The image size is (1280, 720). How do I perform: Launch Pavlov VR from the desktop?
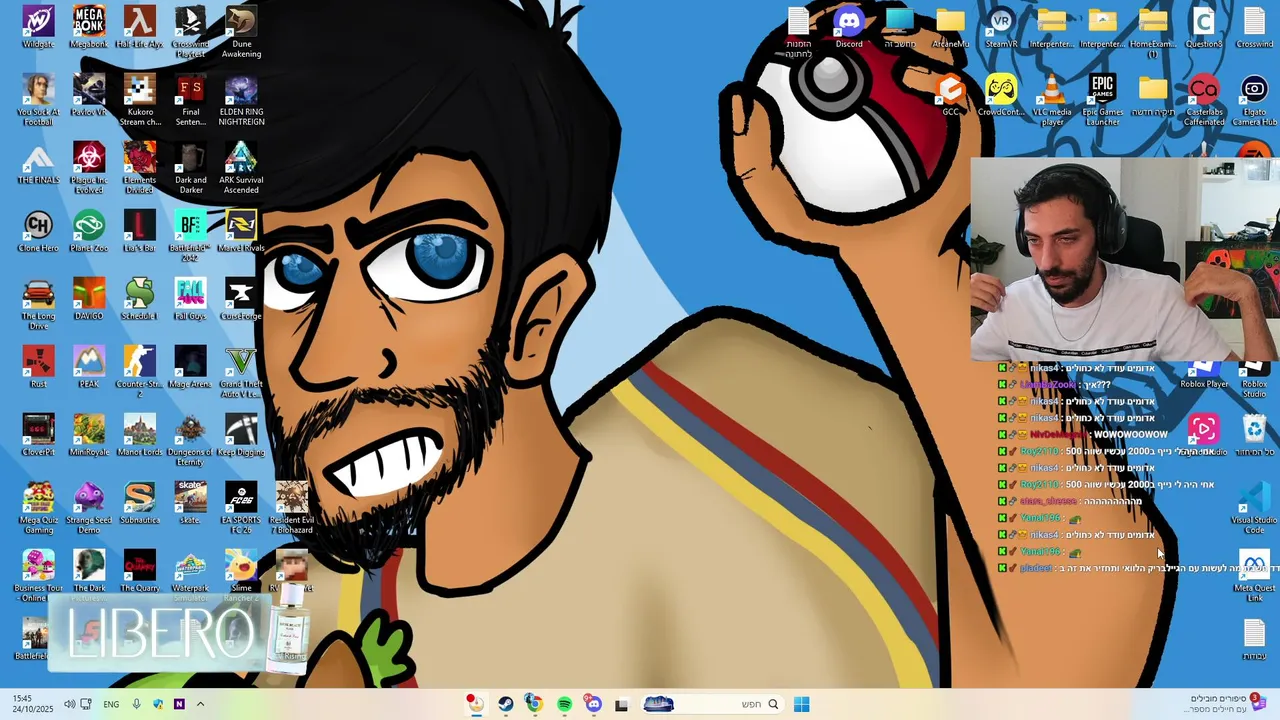click(89, 95)
